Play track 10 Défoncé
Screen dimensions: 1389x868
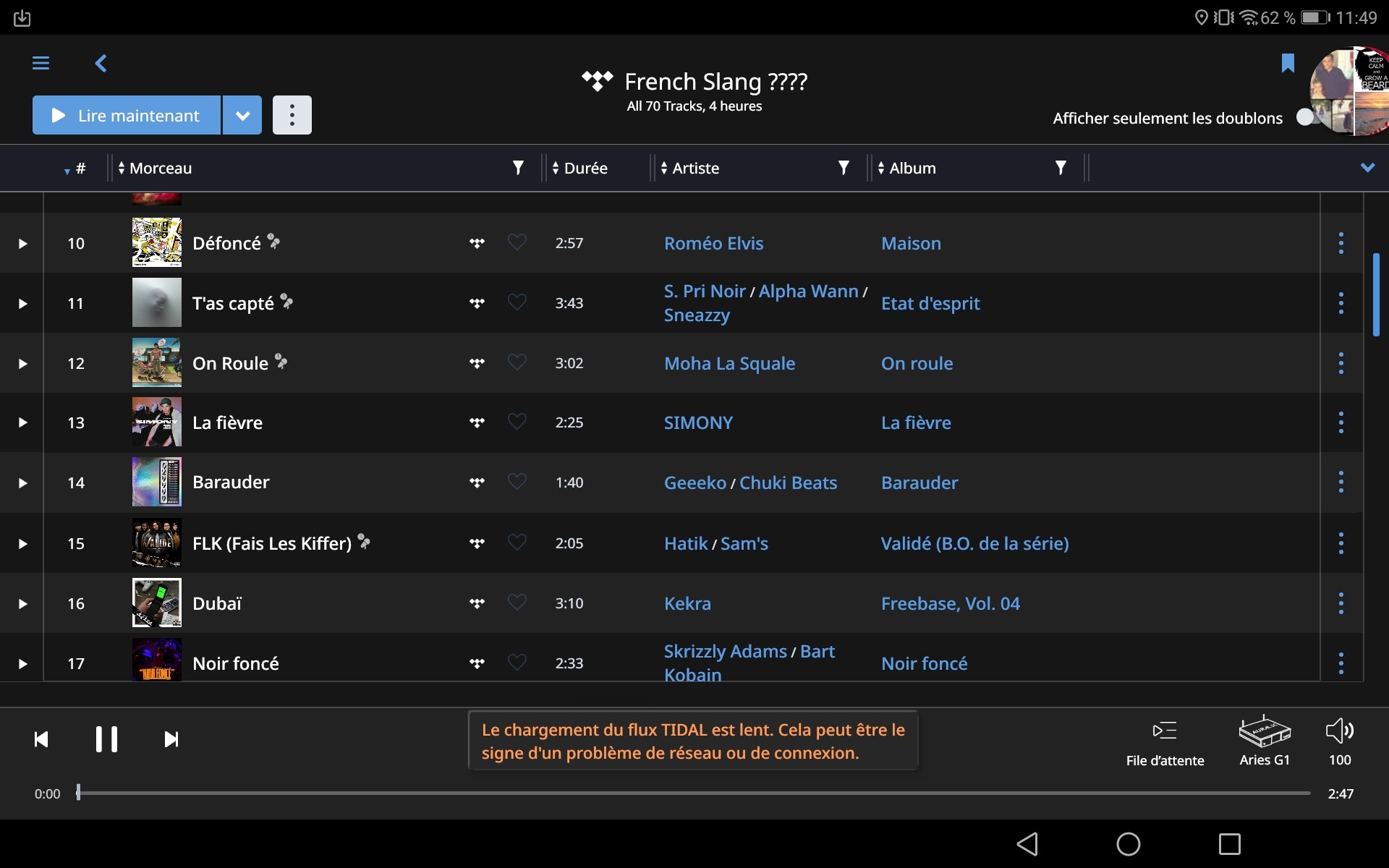pyautogui.click(x=22, y=244)
